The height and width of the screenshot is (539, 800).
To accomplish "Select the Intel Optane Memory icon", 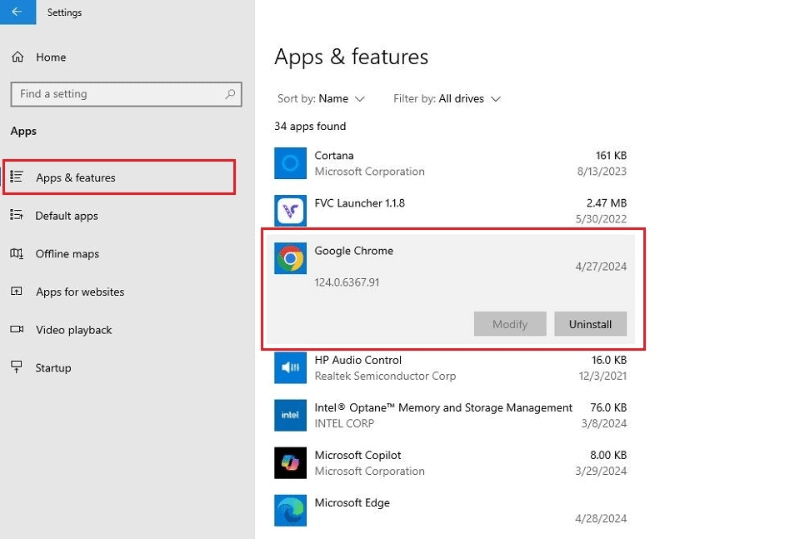I will tap(290, 415).
